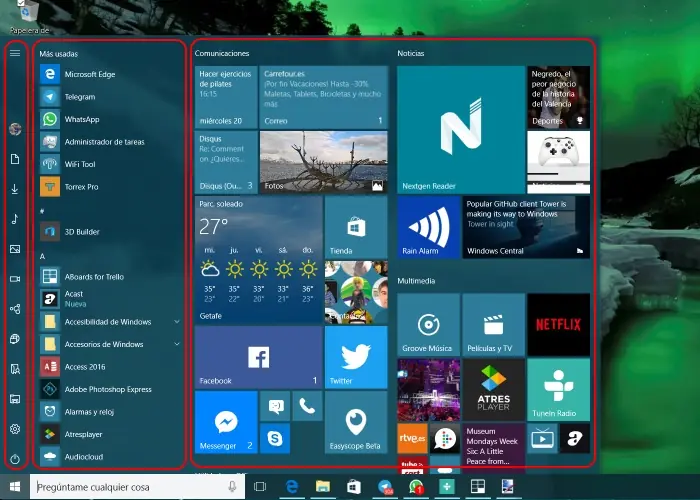The height and width of the screenshot is (500, 700).
Task: Open the Tienda store tile
Action: (356, 227)
